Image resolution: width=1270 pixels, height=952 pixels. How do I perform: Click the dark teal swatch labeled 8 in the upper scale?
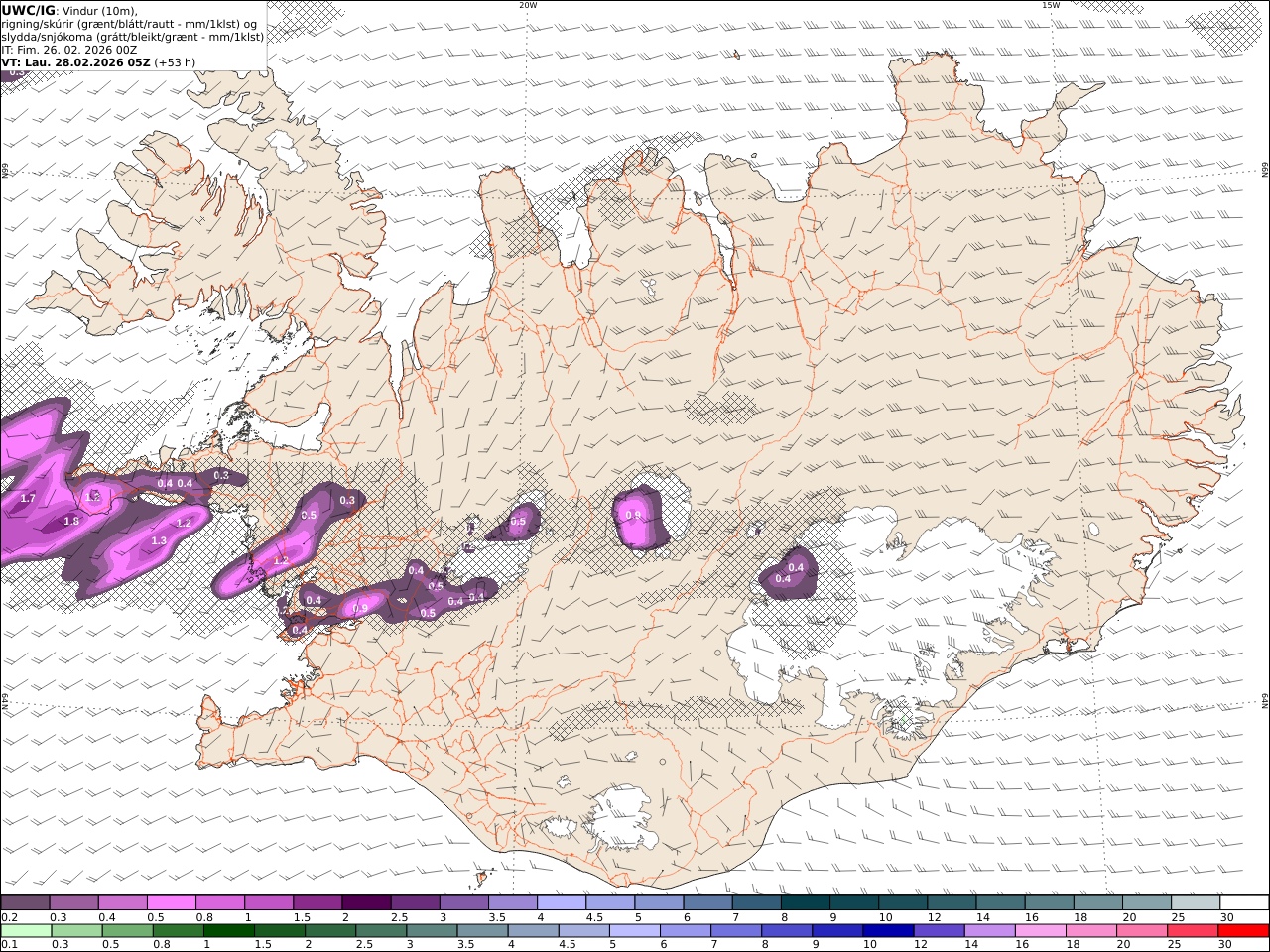(x=807, y=902)
